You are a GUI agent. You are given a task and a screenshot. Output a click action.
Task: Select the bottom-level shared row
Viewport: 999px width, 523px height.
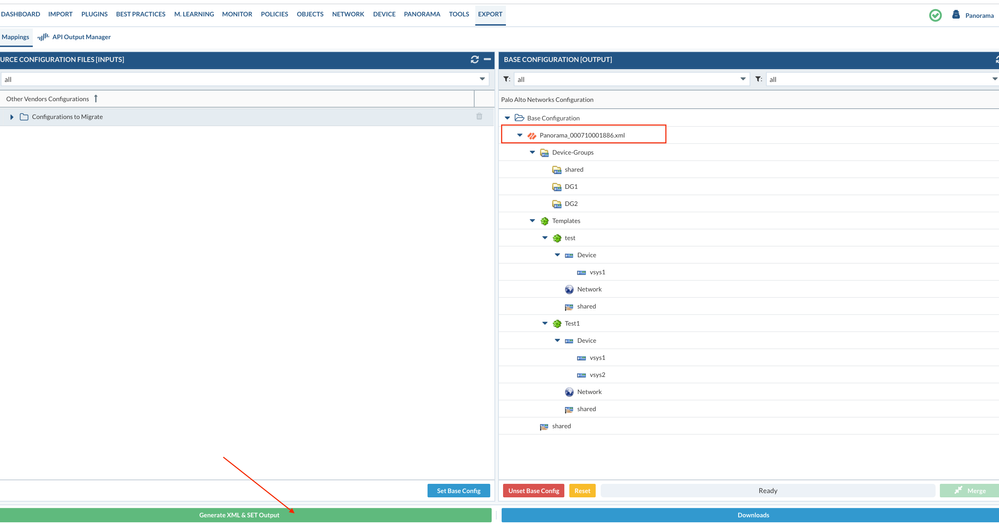[x=749, y=426]
